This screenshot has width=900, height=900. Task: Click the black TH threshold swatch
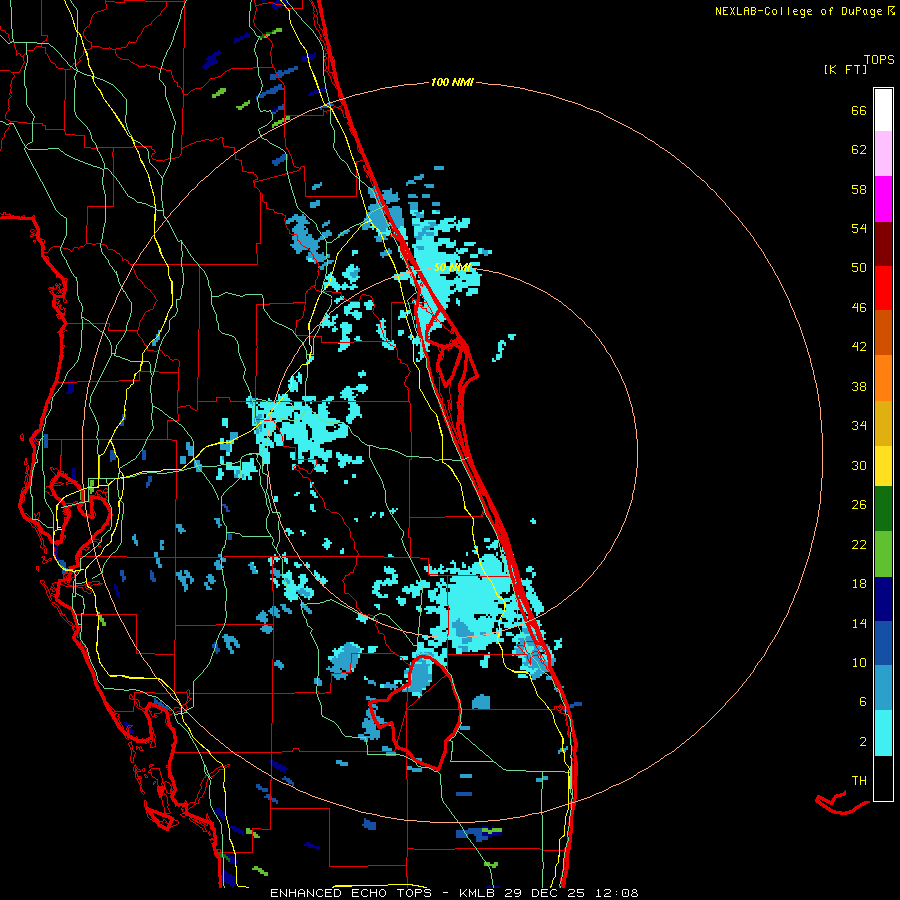[883, 778]
